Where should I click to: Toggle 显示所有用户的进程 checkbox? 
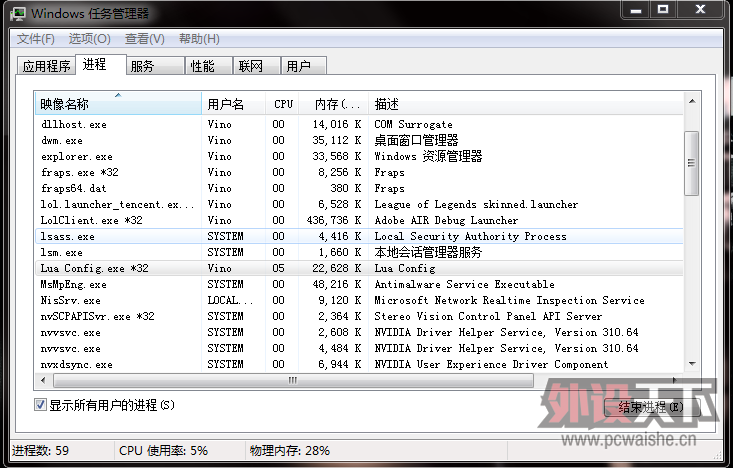coord(40,405)
